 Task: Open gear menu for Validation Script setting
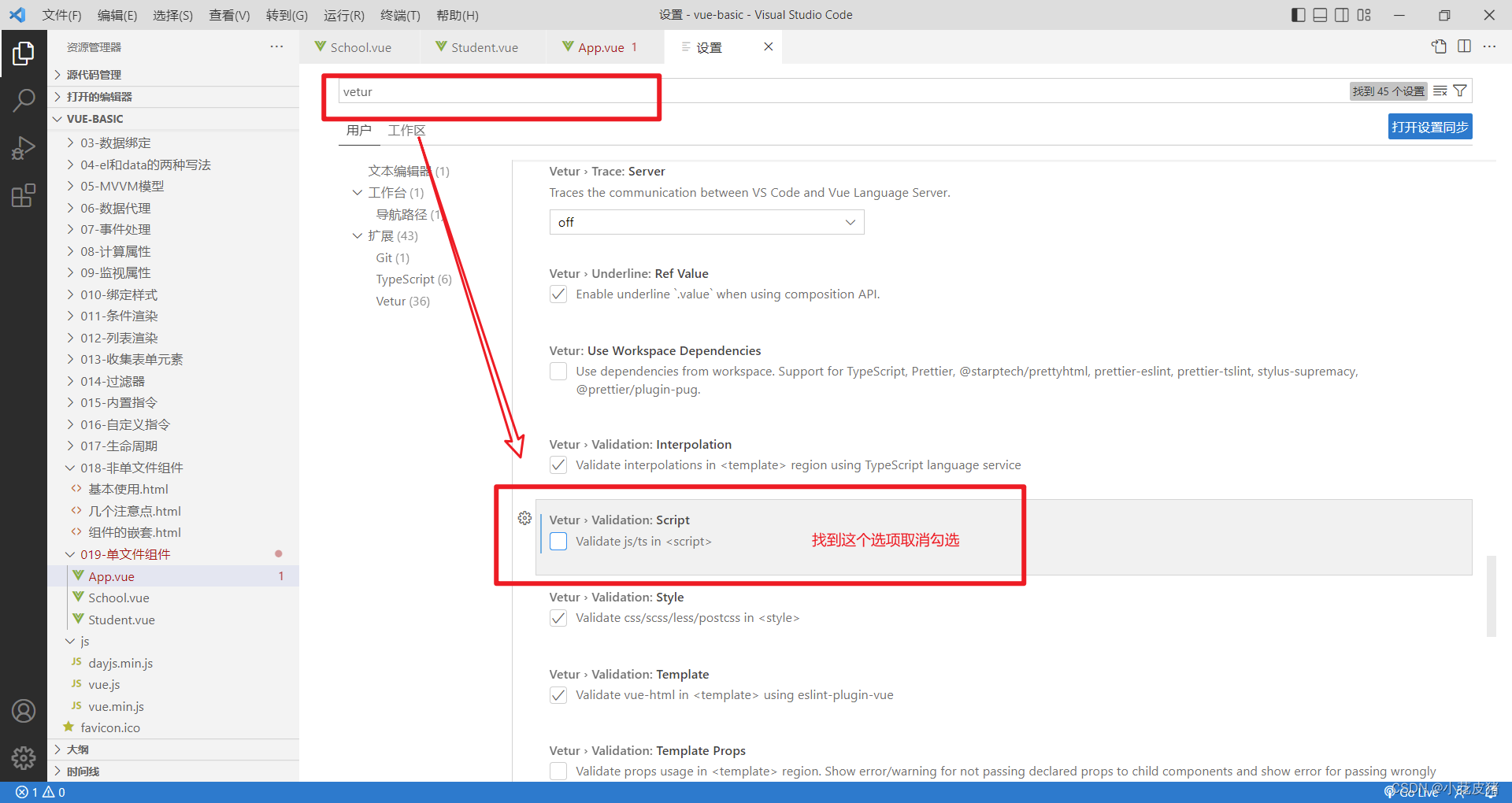pos(524,518)
